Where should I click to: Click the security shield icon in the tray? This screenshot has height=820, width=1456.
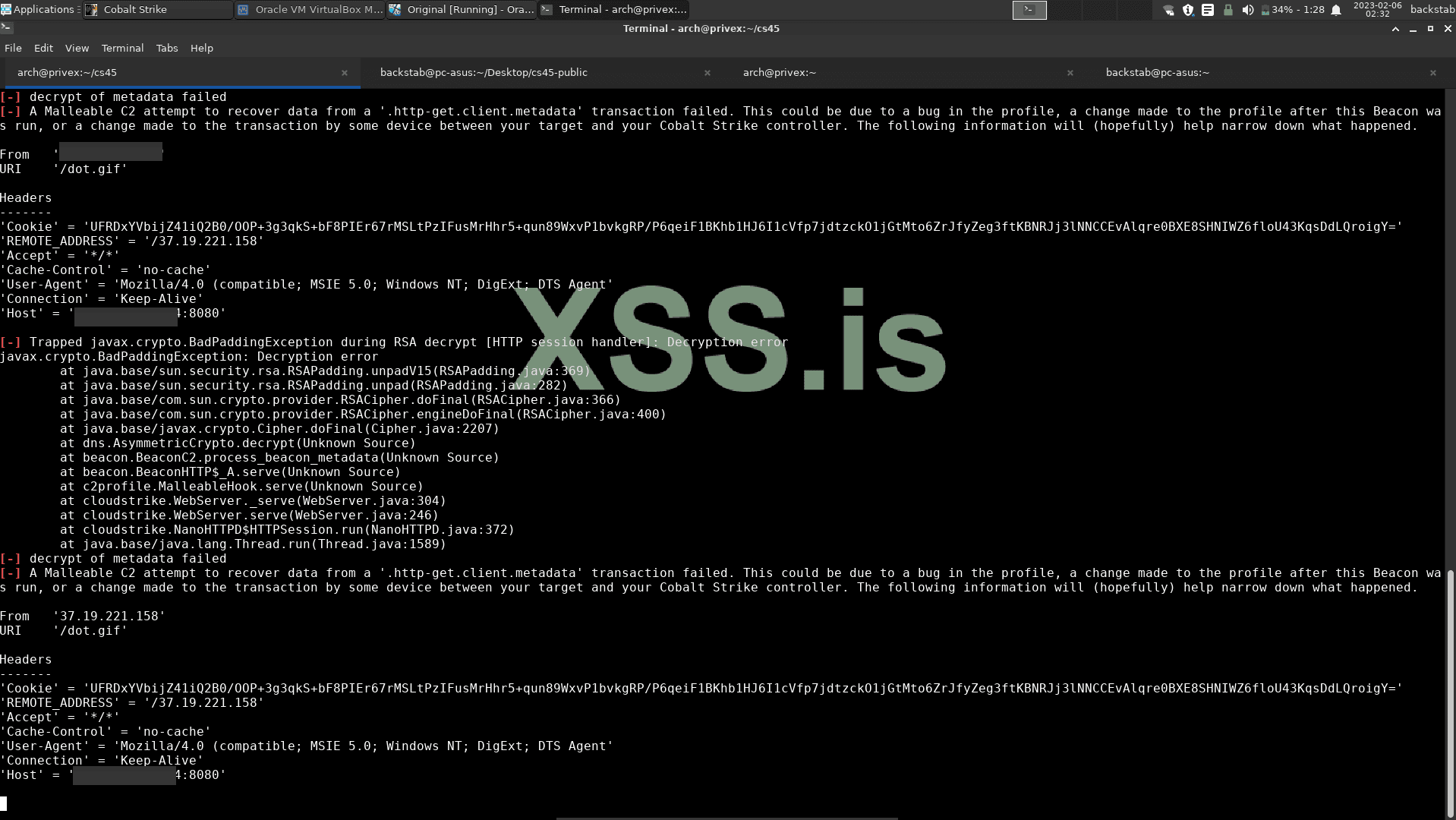1189,10
